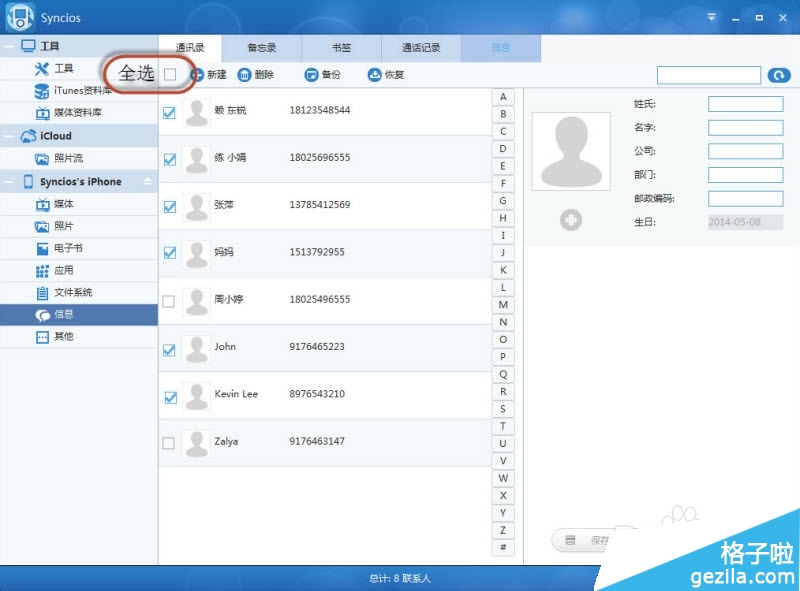Click the 删除 delete trash icon
This screenshot has height=591, width=800.
(x=244, y=75)
